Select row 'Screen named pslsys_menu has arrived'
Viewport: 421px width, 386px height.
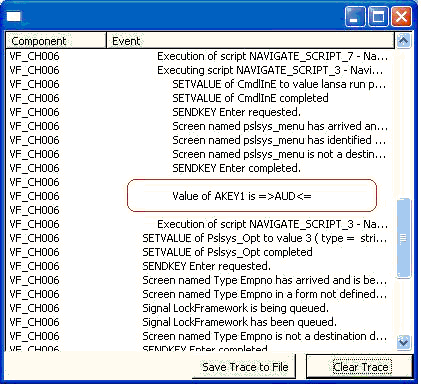coord(200,126)
